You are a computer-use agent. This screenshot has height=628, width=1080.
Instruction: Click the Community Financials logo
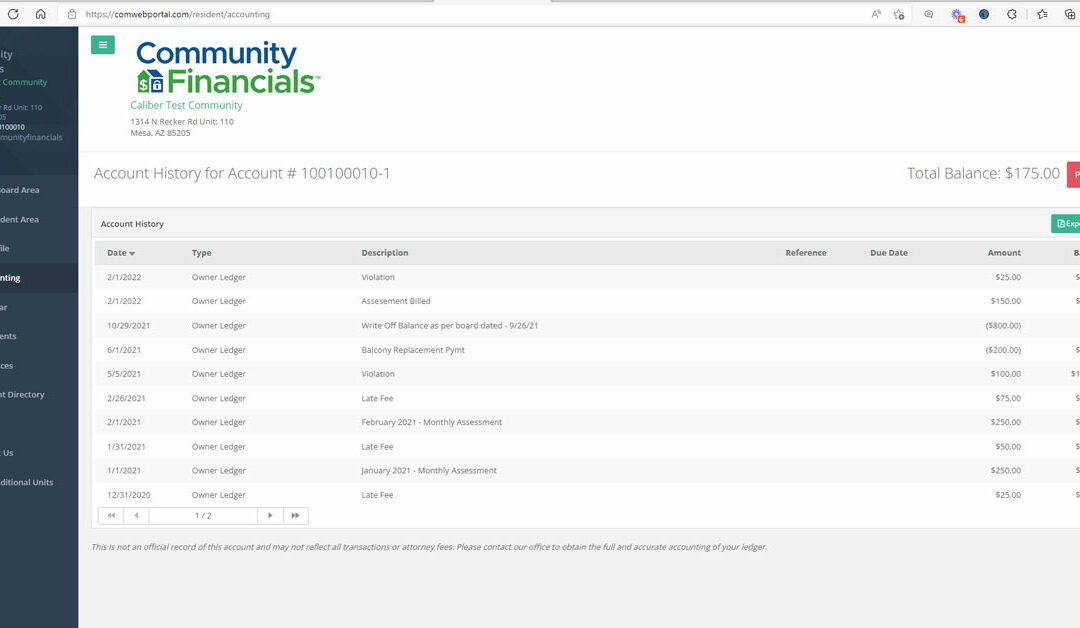coord(227,68)
